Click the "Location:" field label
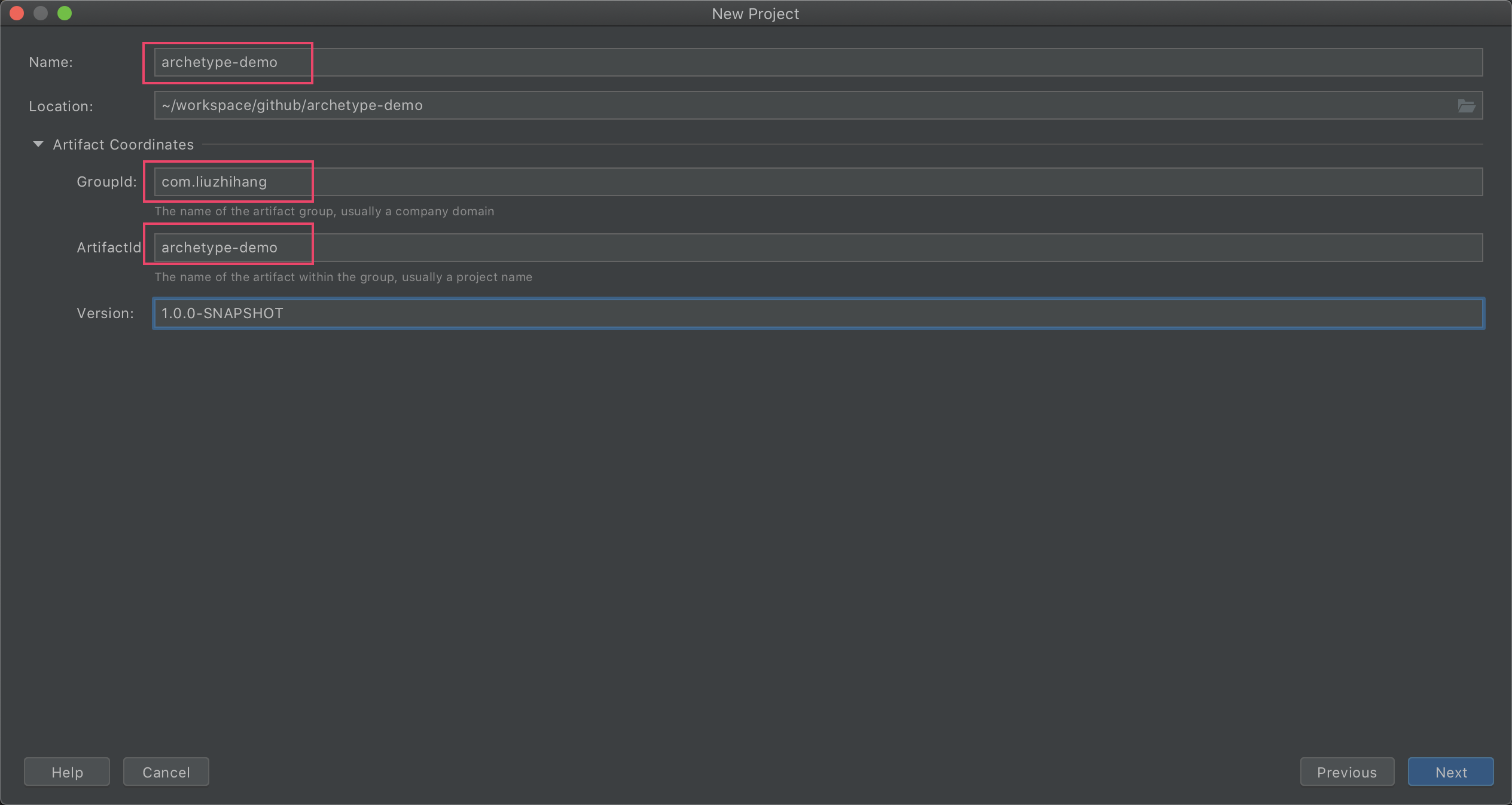1512x805 pixels. click(x=61, y=106)
